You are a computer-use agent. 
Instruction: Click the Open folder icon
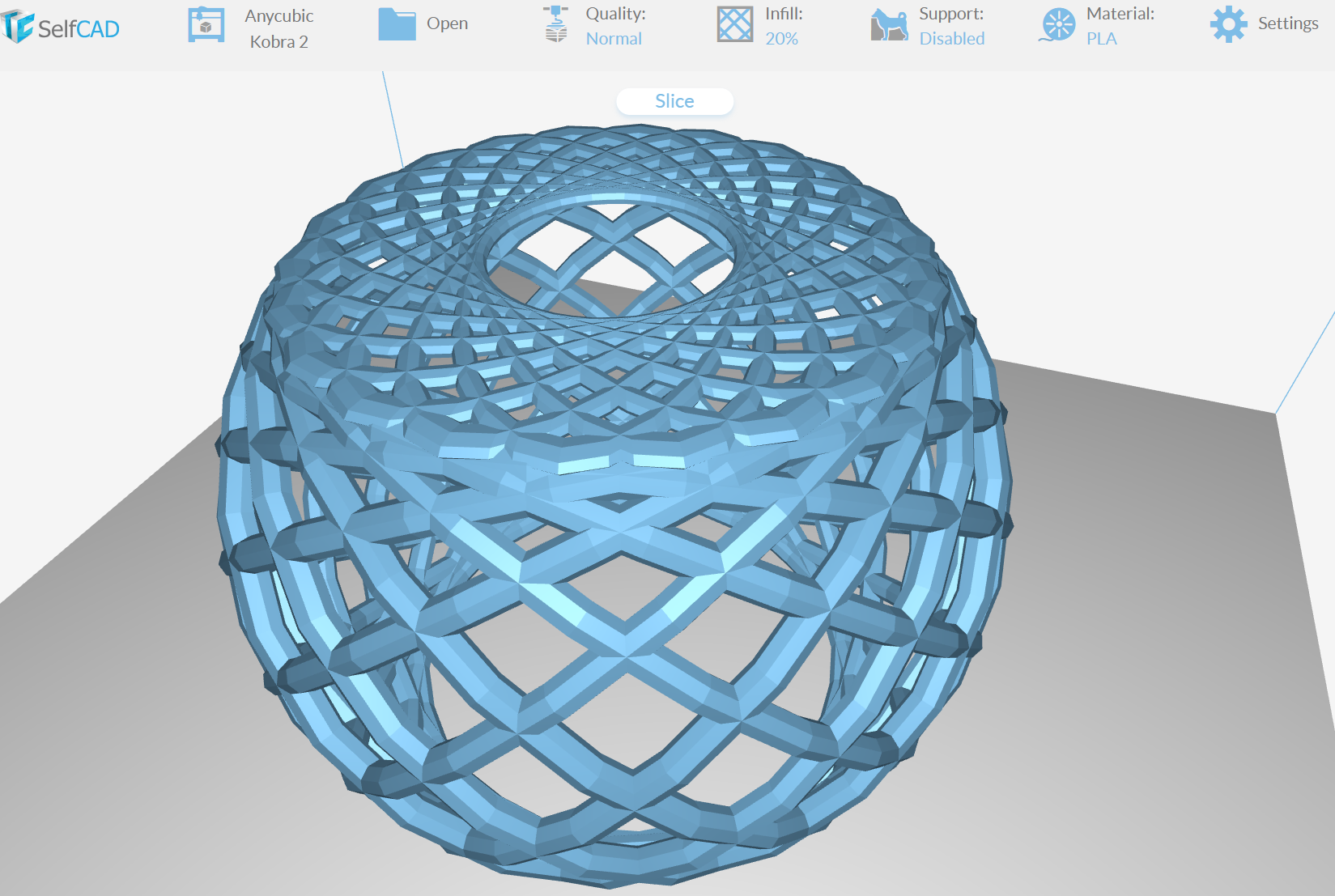coord(397,24)
